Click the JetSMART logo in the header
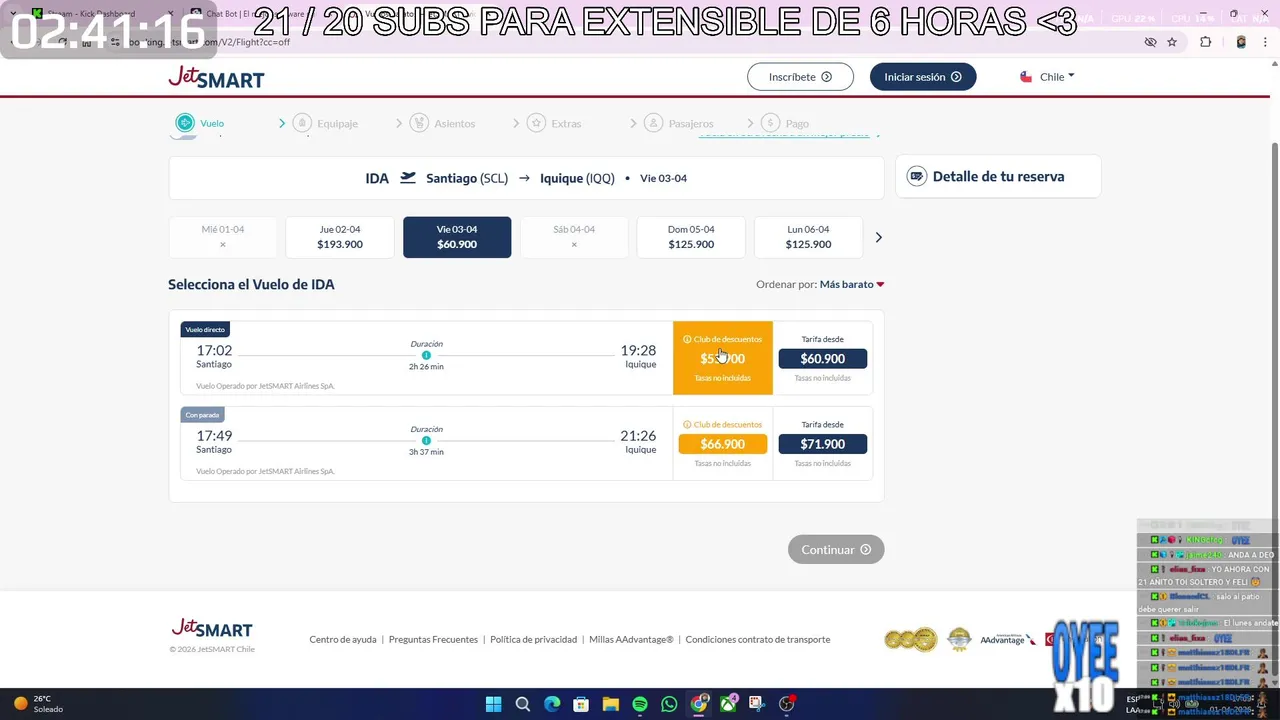 click(x=216, y=77)
